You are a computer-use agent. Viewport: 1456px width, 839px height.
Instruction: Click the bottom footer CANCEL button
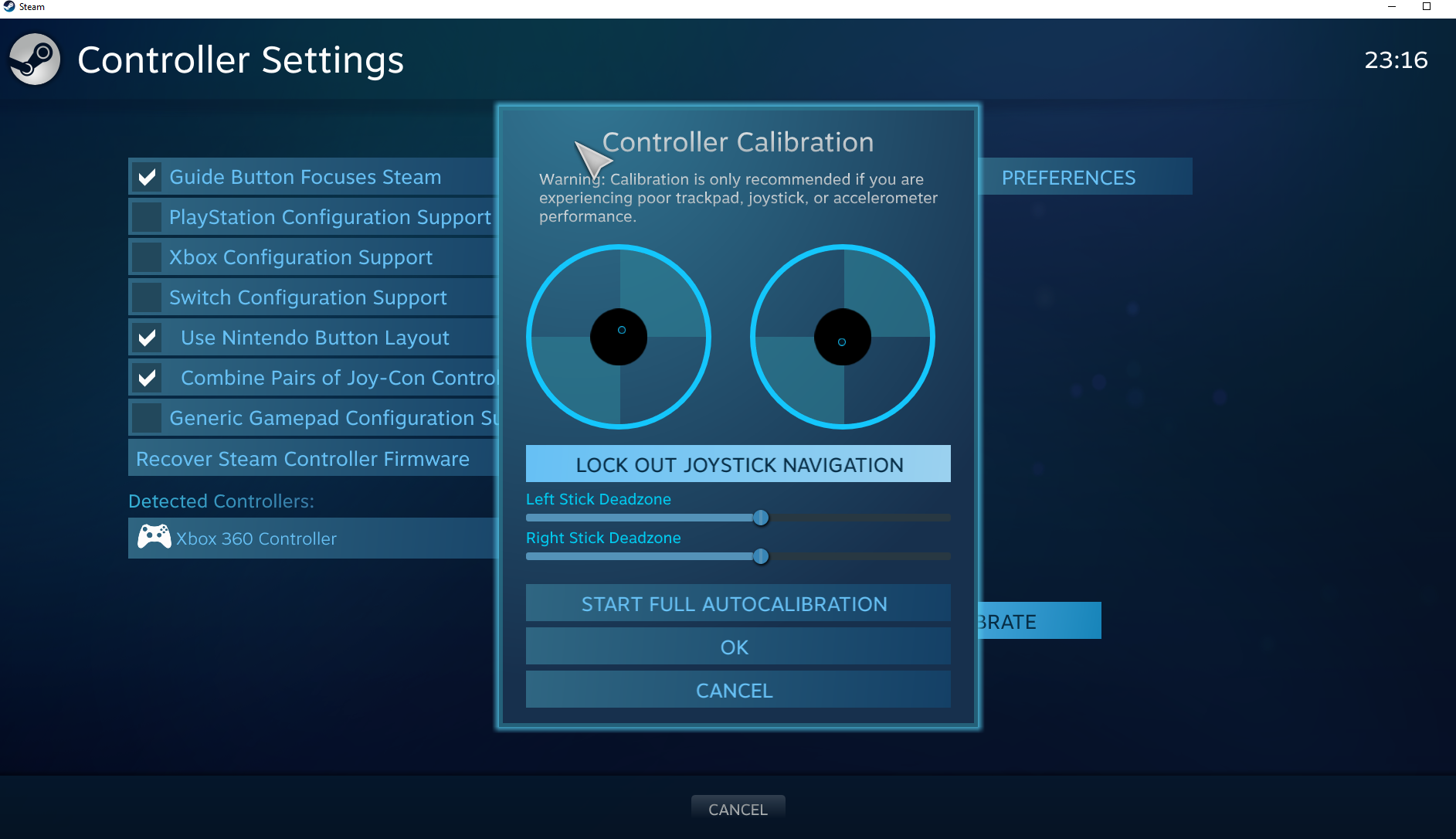click(x=738, y=809)
